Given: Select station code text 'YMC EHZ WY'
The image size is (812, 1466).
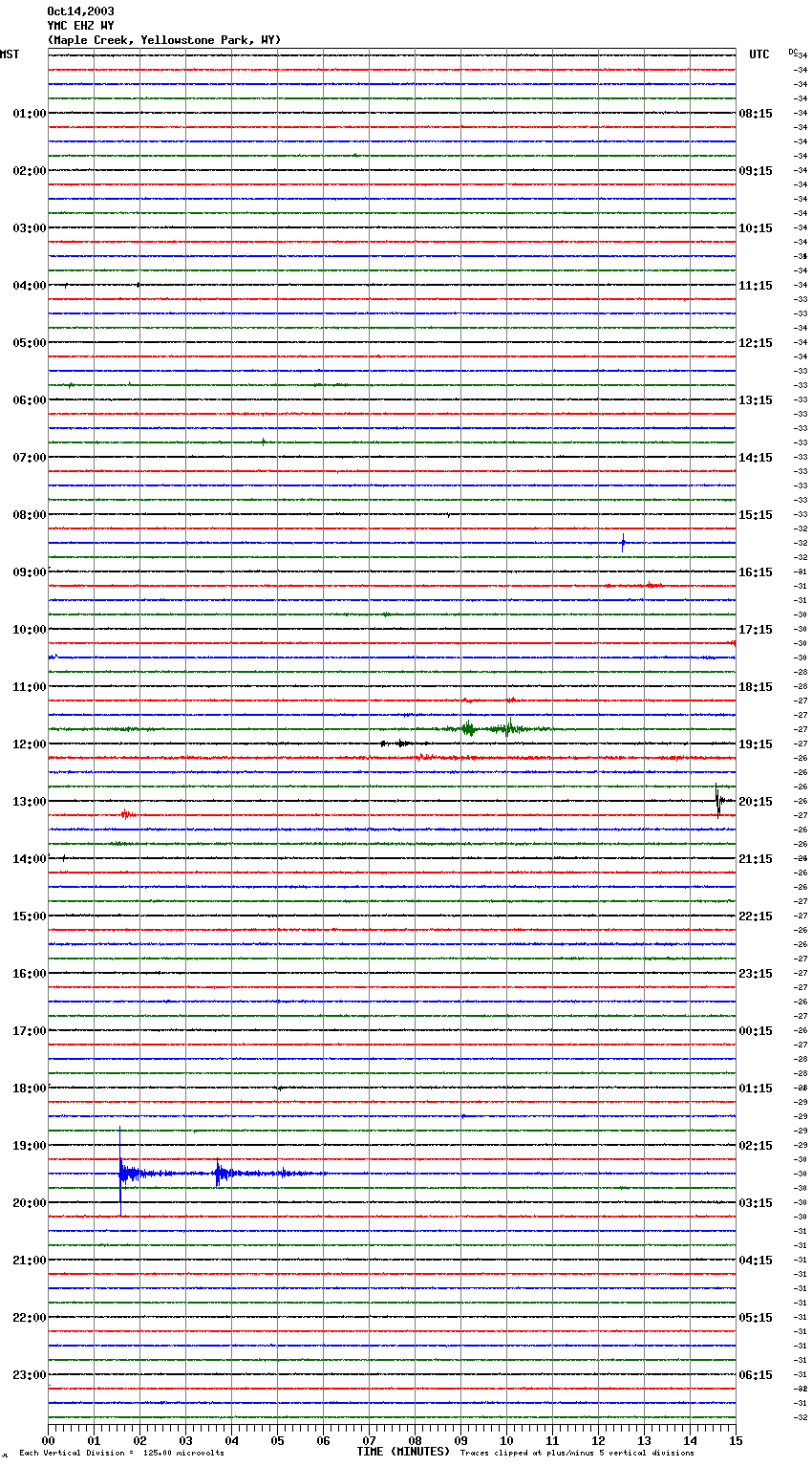Looking at the screenshot, I should [x=80, y=26].
